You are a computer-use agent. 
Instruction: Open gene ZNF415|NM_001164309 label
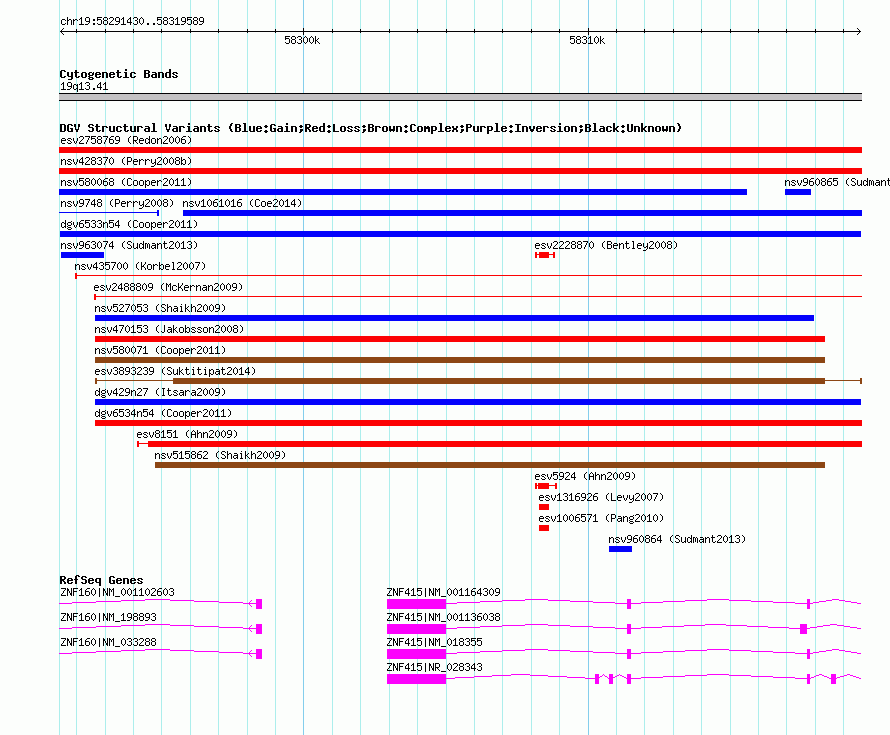(443, 592)
